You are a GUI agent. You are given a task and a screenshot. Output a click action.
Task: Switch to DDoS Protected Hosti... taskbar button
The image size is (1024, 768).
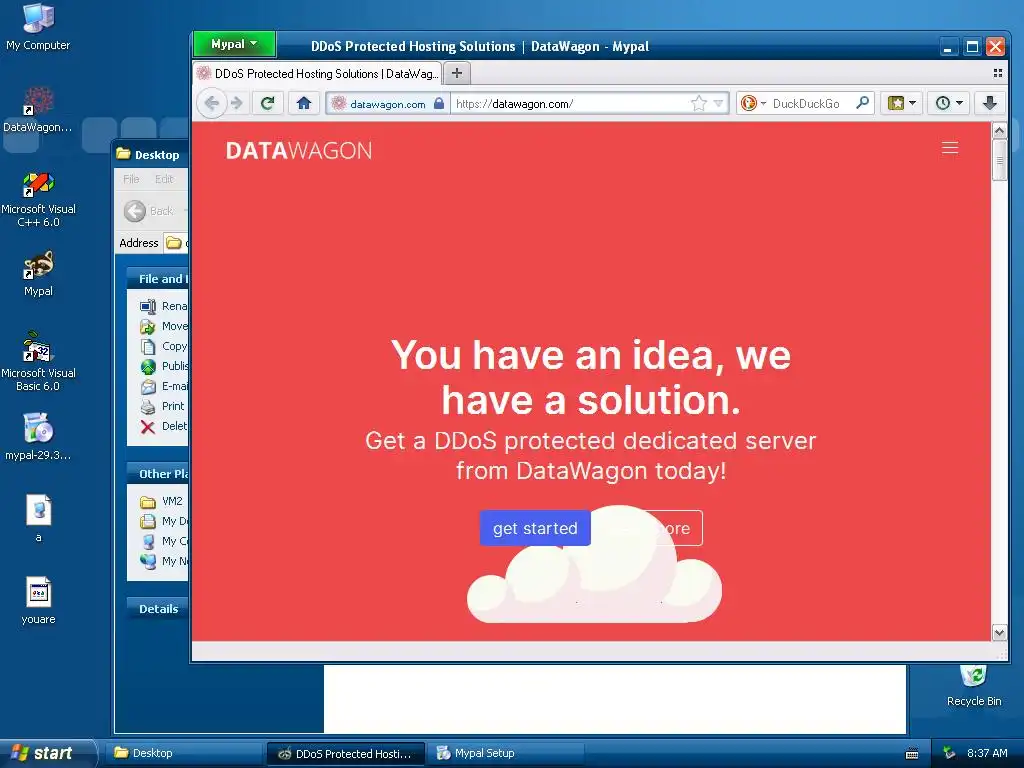345,754
